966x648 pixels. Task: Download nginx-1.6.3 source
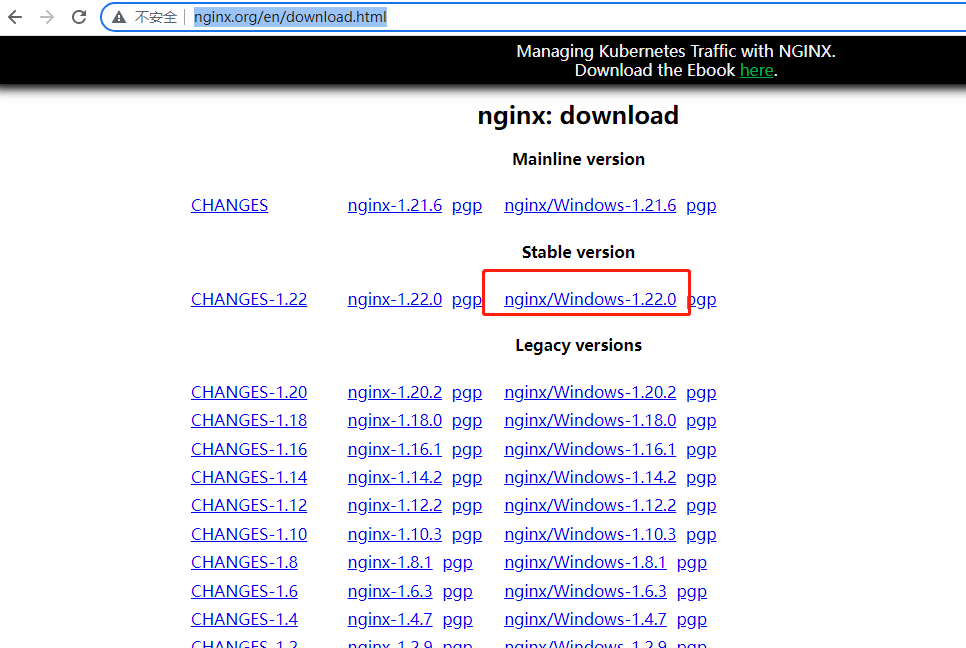coord(390,591)
